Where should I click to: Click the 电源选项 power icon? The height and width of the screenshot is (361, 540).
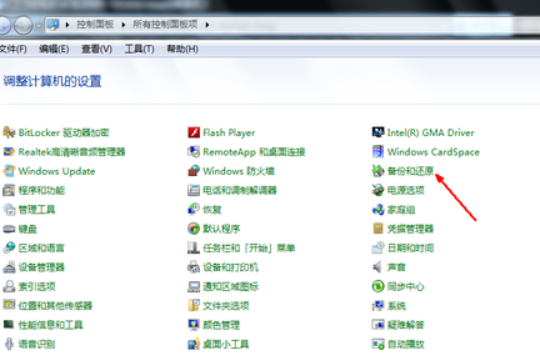tap(378, 190)
